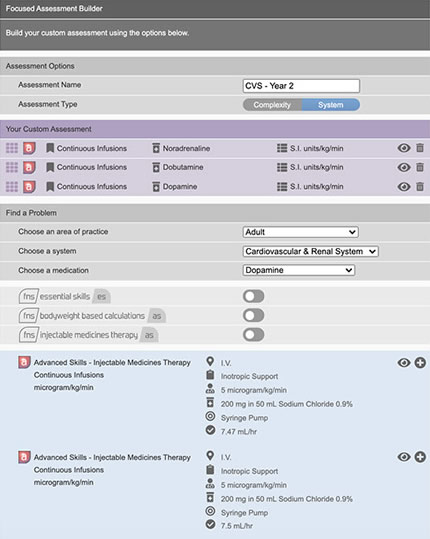Click the Dobutamine medication text

183,167
